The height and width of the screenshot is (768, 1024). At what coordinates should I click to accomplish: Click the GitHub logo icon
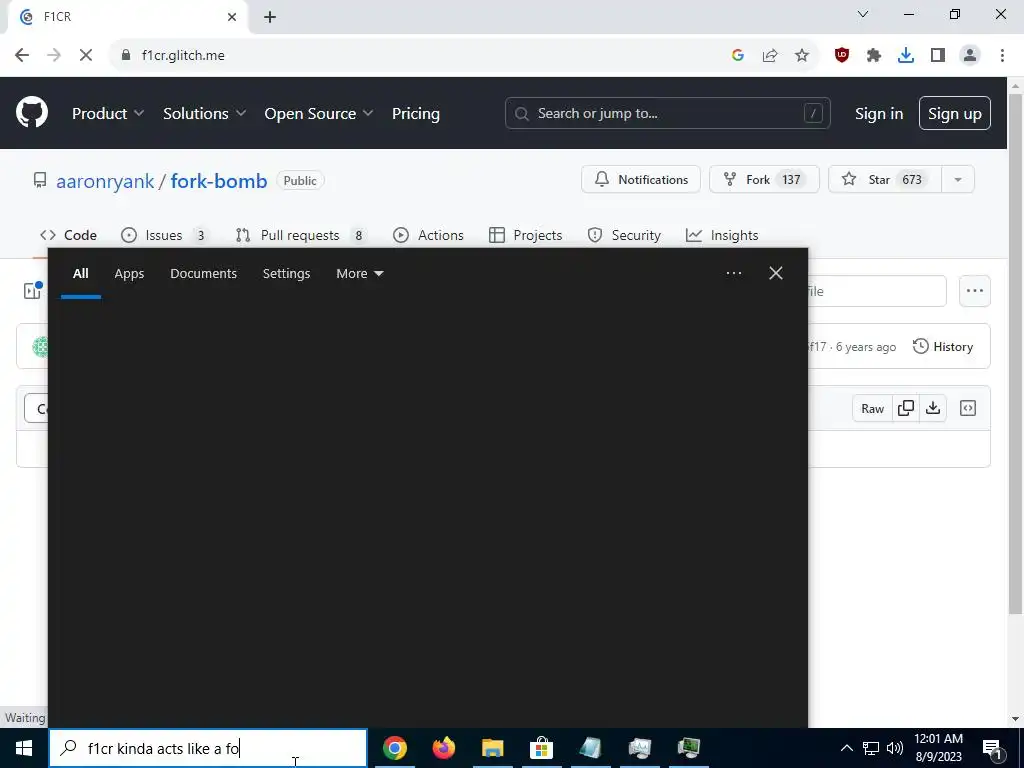[32, 112]
